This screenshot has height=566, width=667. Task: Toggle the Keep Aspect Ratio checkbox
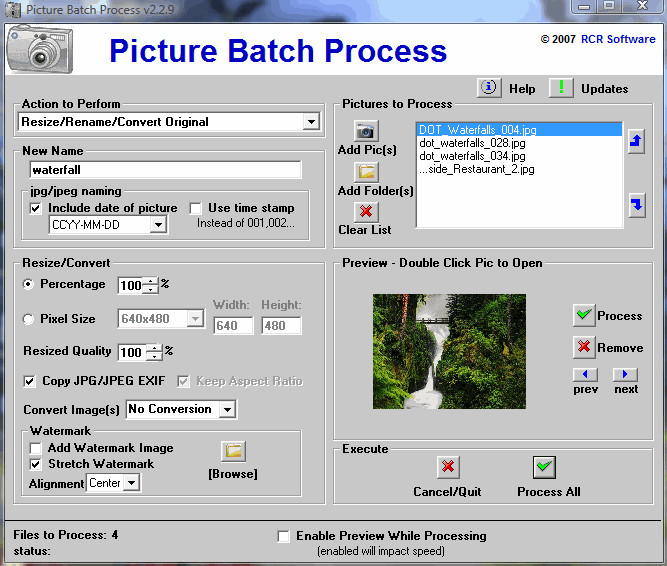click(x=183, y=381)
